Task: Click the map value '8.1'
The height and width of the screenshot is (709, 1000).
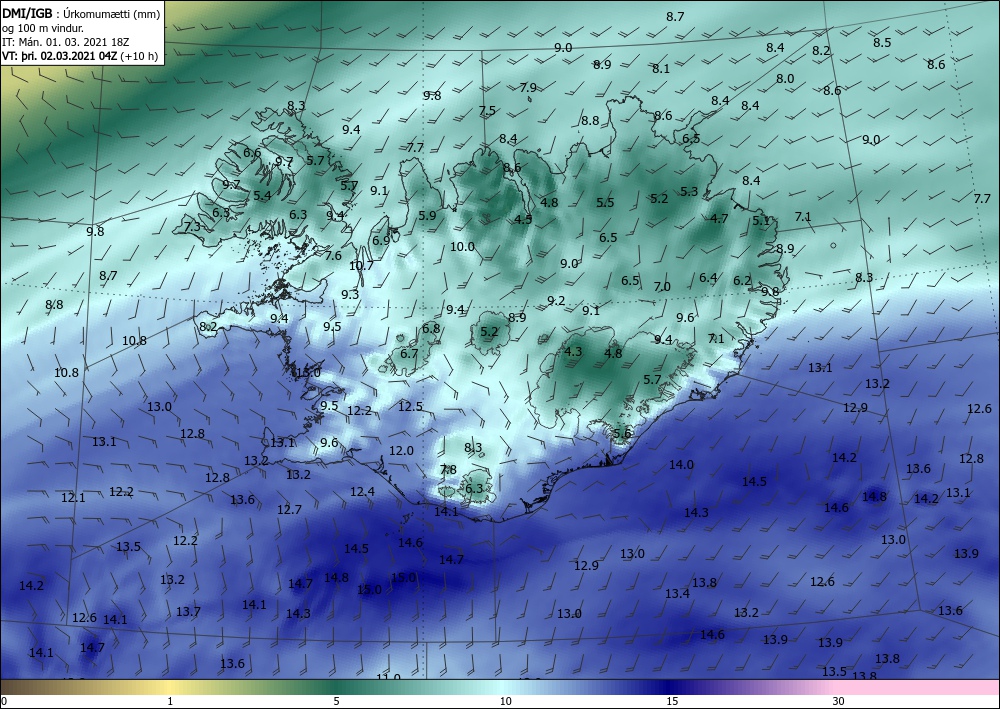Action: point(661,69)
